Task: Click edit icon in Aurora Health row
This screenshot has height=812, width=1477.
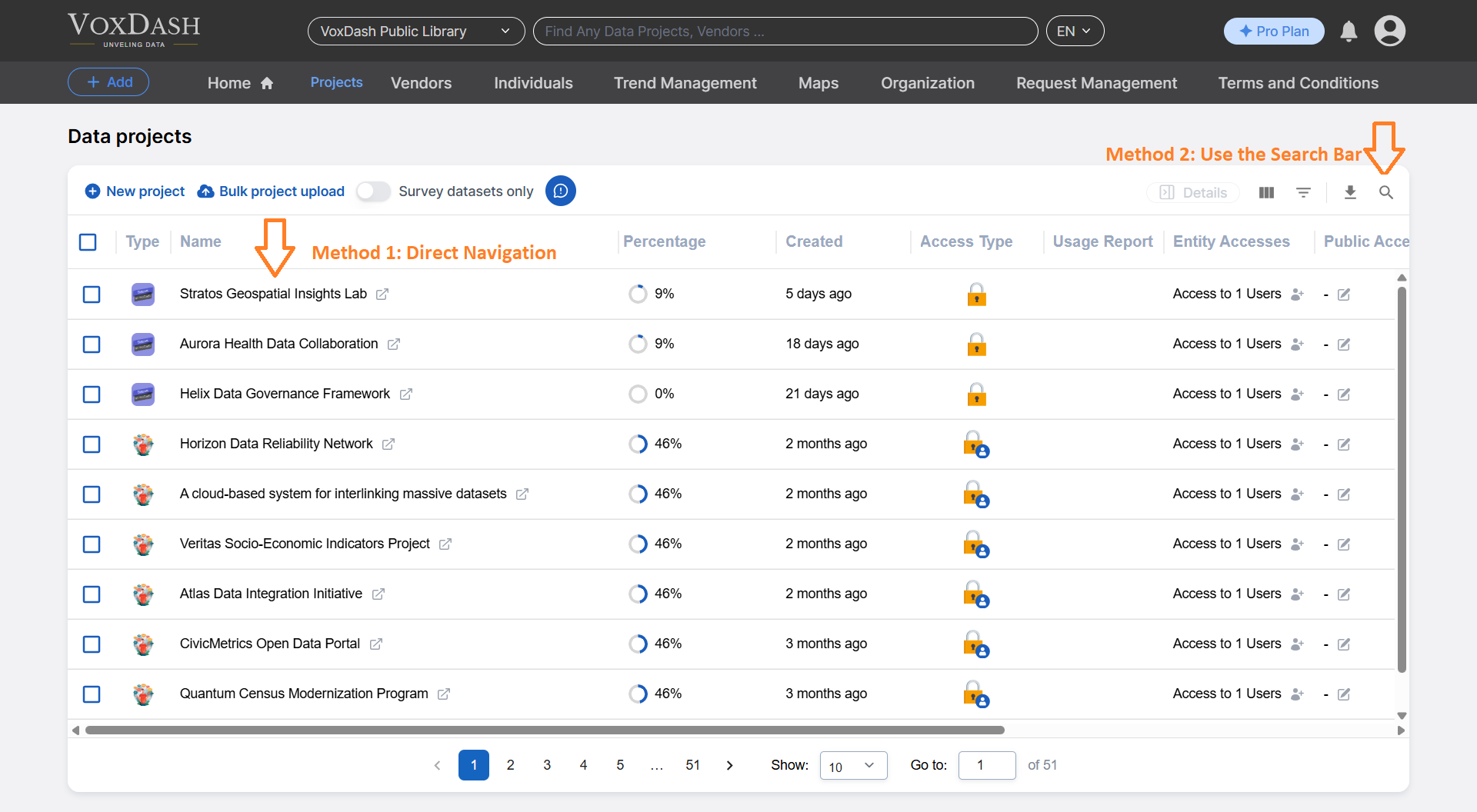Action: [1344, 344]
